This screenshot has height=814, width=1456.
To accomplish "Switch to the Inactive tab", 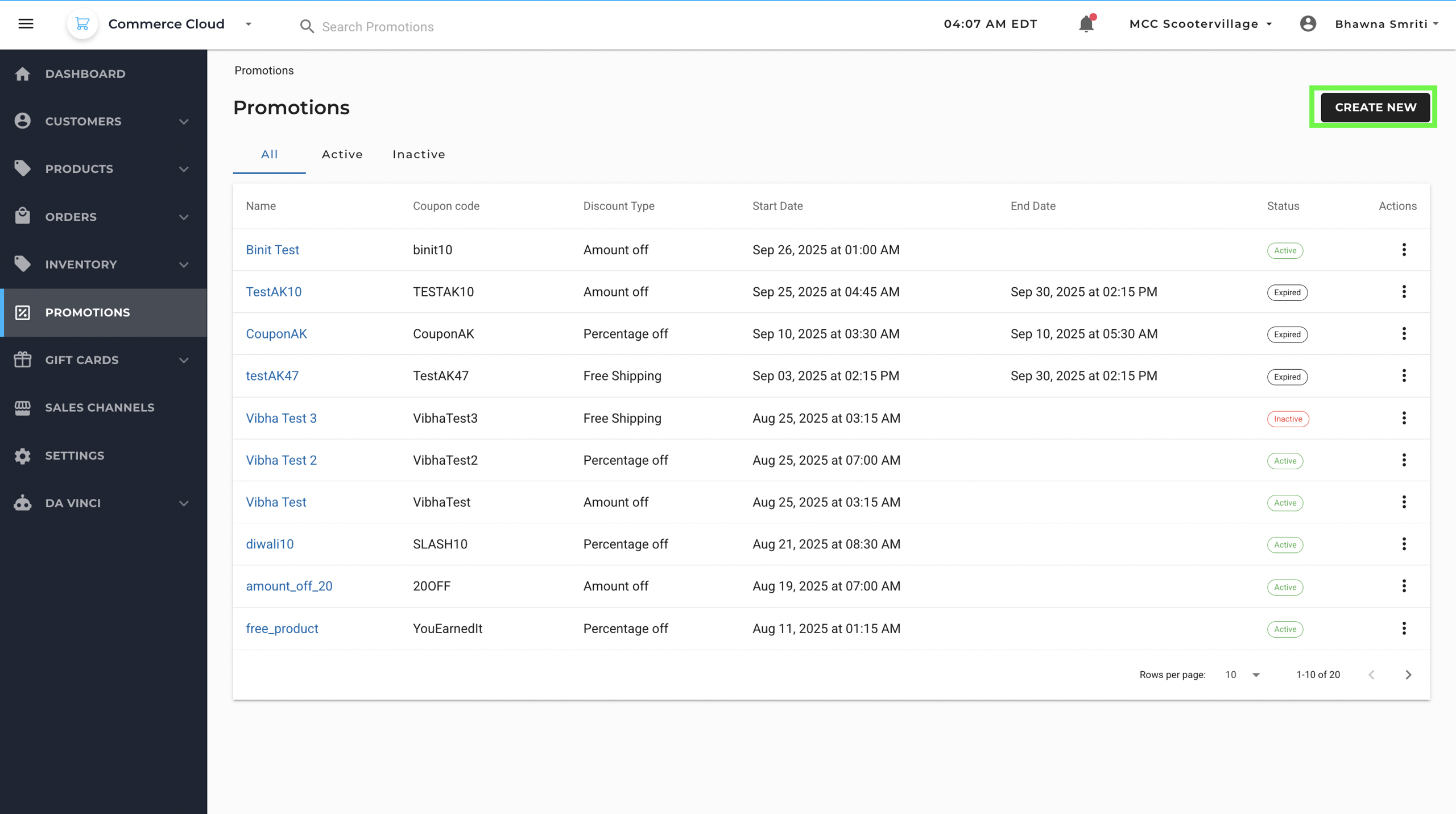I will [419, 154].
